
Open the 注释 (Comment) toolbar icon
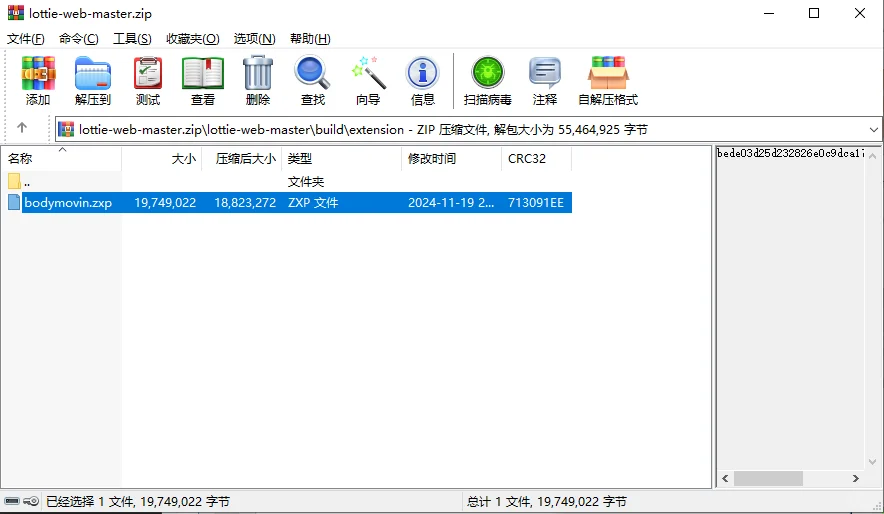pos(545,73)
